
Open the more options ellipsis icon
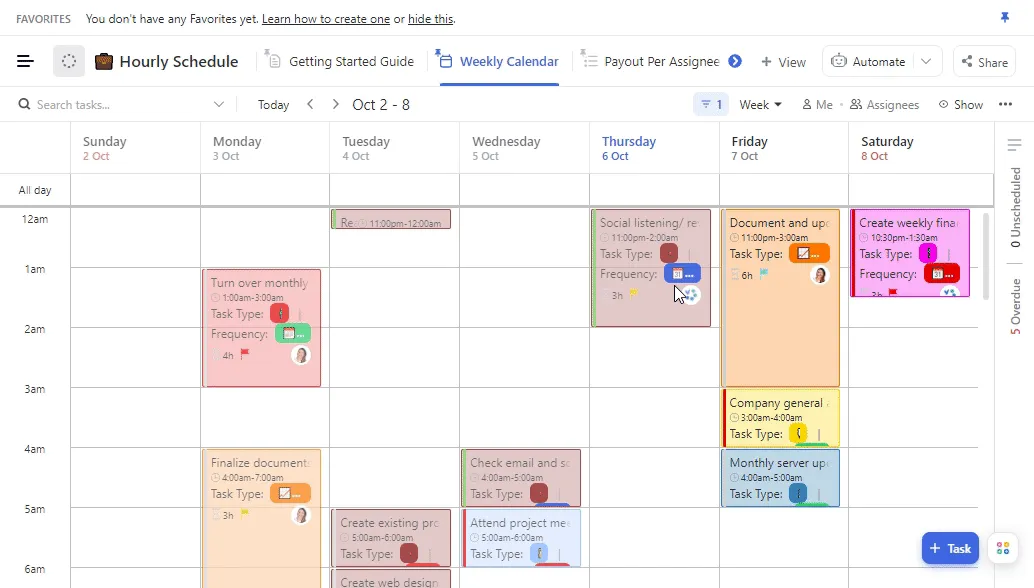(1006, 104)
